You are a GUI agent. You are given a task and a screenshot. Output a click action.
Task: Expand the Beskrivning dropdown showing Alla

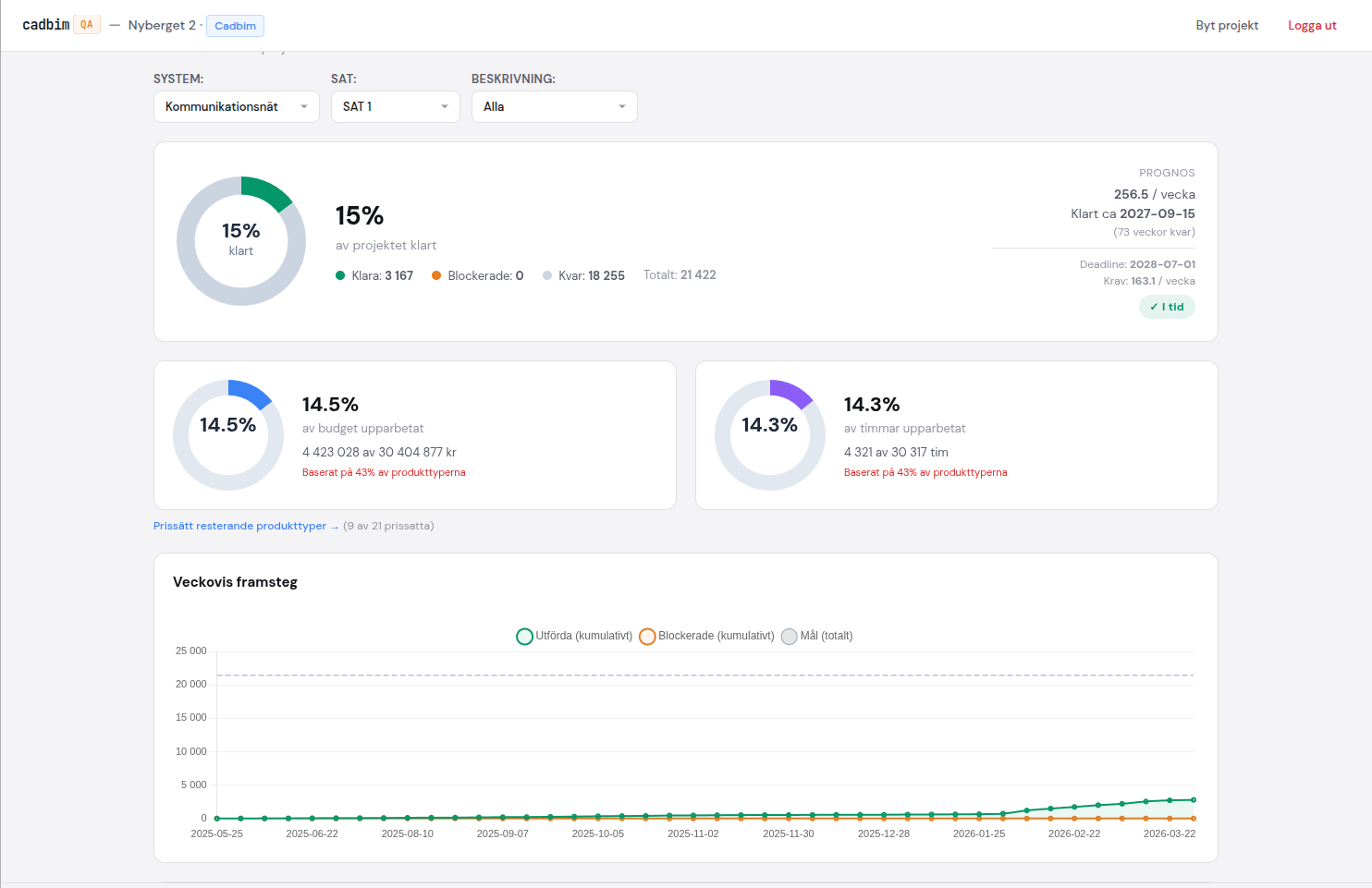coord(554,107)
